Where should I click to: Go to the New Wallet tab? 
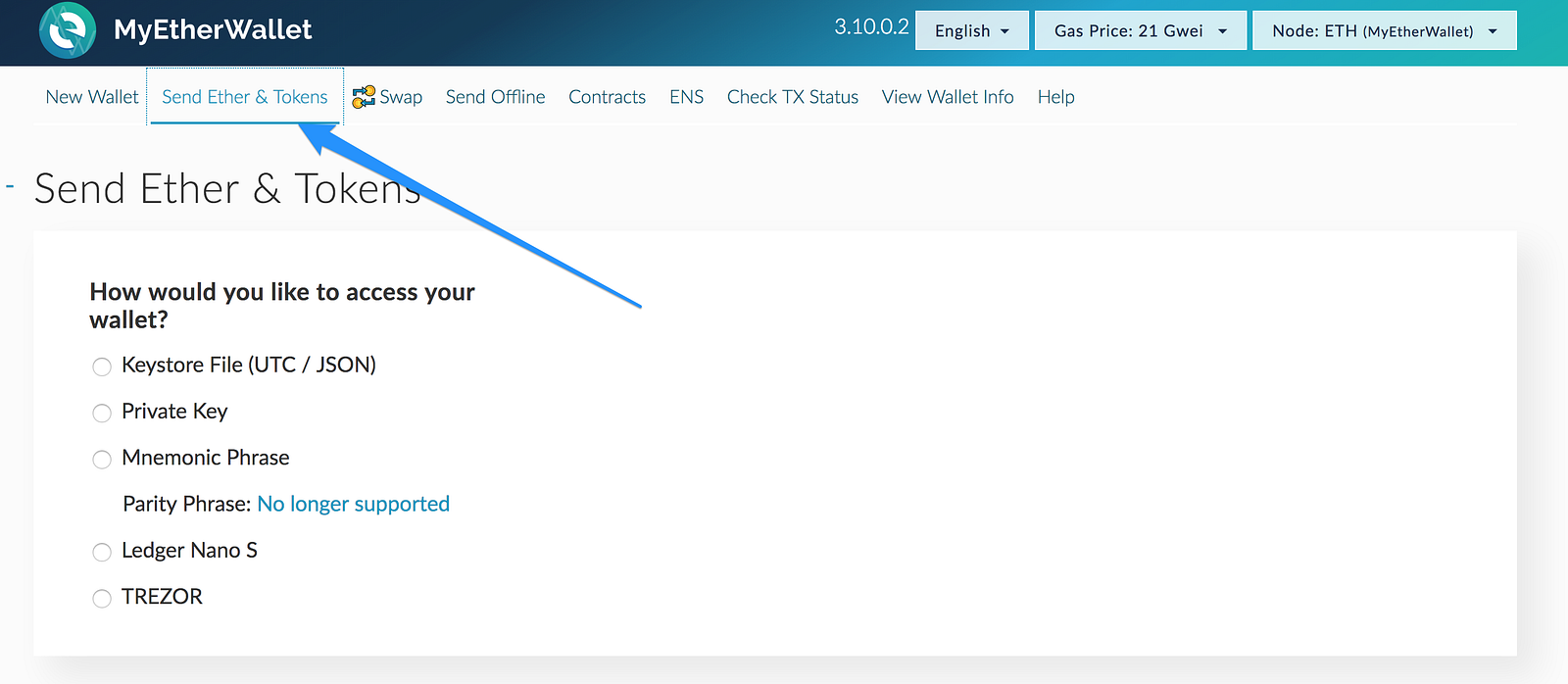pyautogui.click(x=92, y=97)
